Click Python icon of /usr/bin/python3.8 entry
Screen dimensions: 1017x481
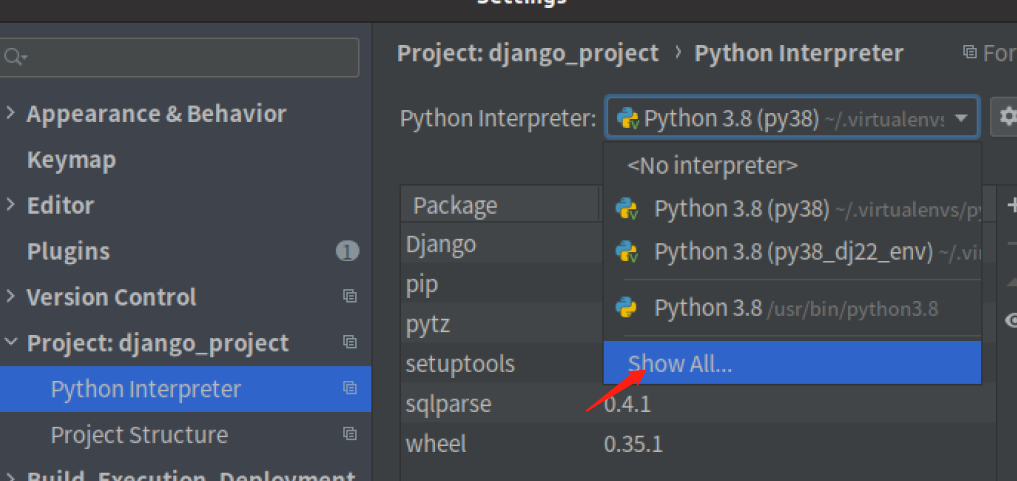click(x=626, y=309)
